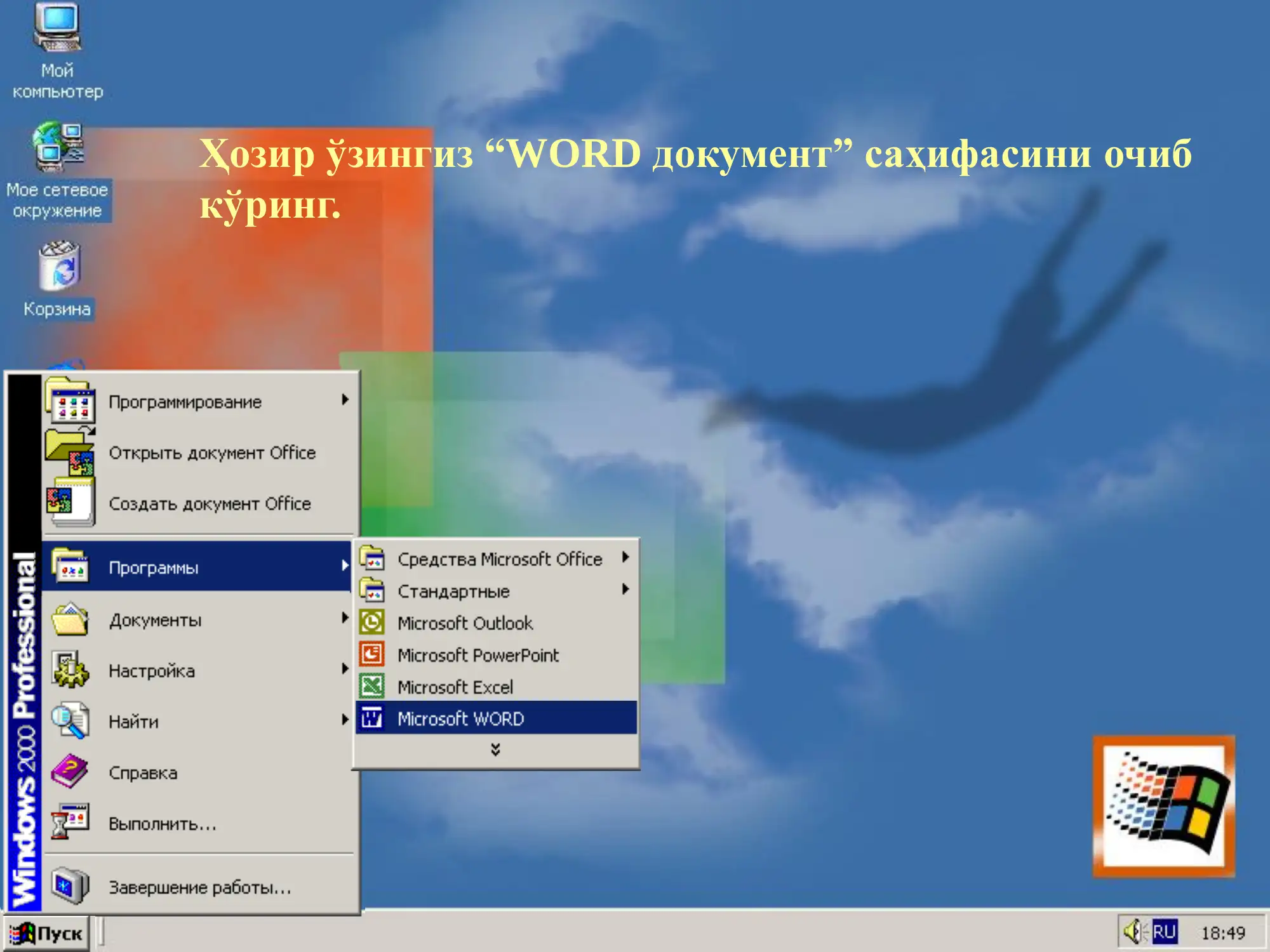Image resolution: width=1270 pixels, height=952 pixels.
Task: Open the Мое сетевое окружение icon
Action: click(x=58, y=147)
